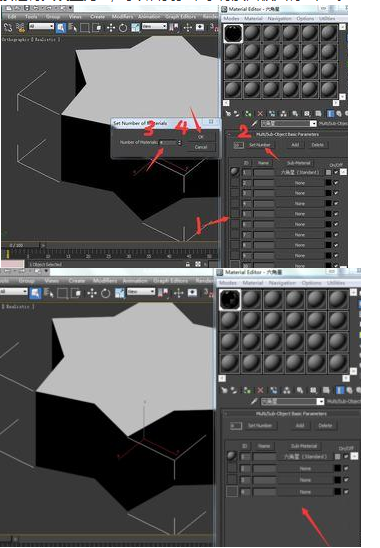Screen dimensions: 380x548
Task: Select the Select Object tool in upper toolbar
Action: pos(60,27)
